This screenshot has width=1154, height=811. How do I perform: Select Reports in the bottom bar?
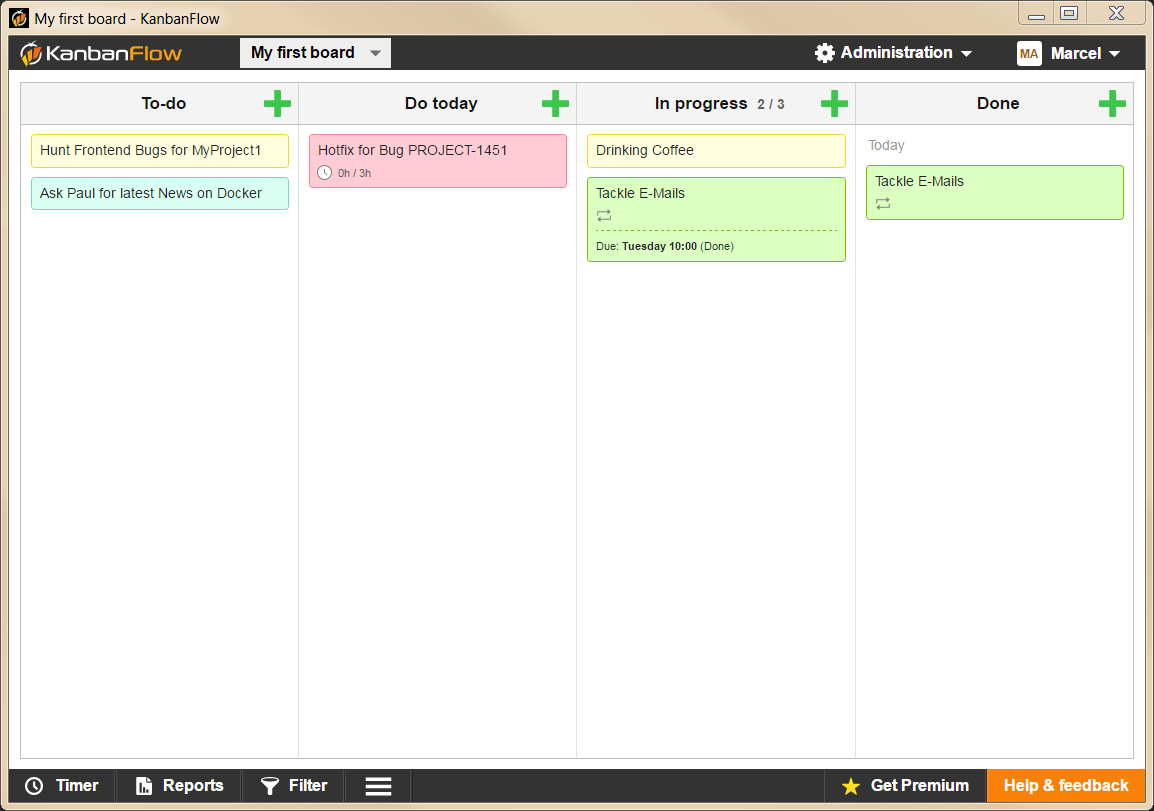pos(178,786)
